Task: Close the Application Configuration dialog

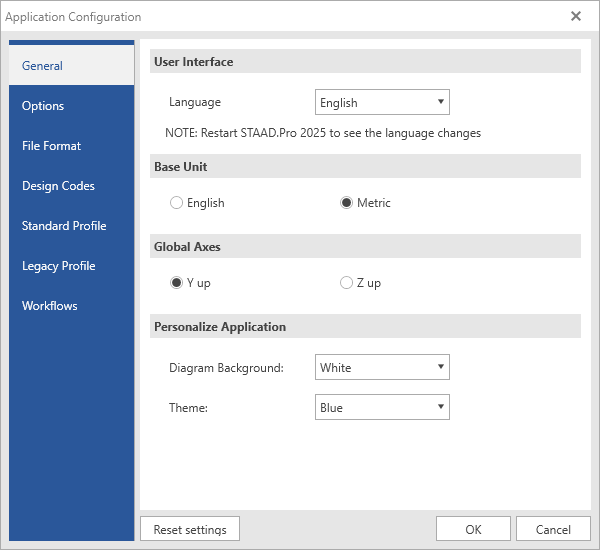Action: click(576, 16)
